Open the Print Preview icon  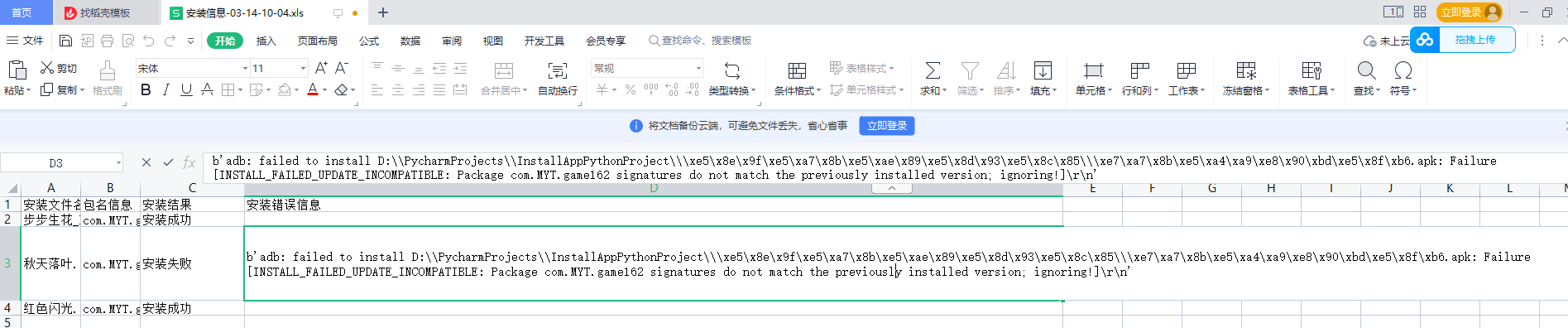[127, 41]
